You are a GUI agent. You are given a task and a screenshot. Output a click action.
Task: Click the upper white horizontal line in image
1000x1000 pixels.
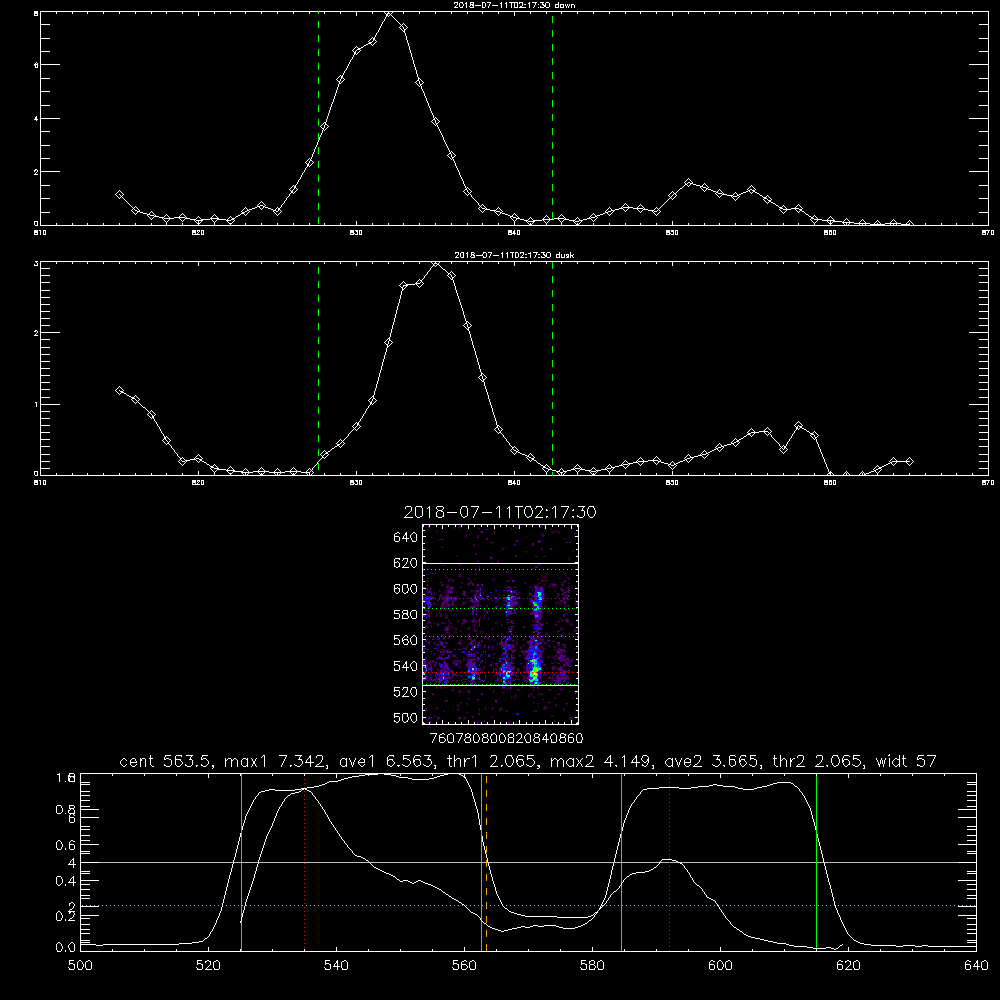pos(501,564)
